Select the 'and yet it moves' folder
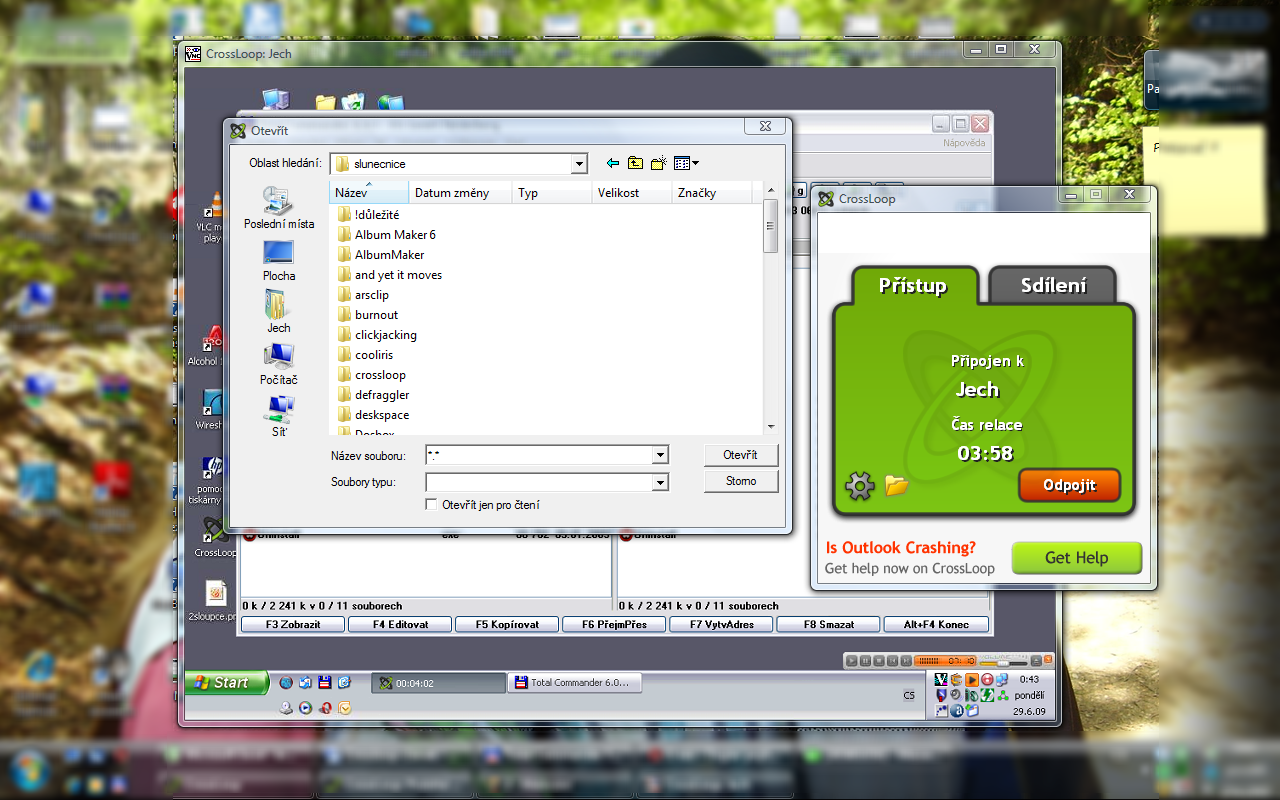Viewport: 1280px width, 800px height. 389,274
